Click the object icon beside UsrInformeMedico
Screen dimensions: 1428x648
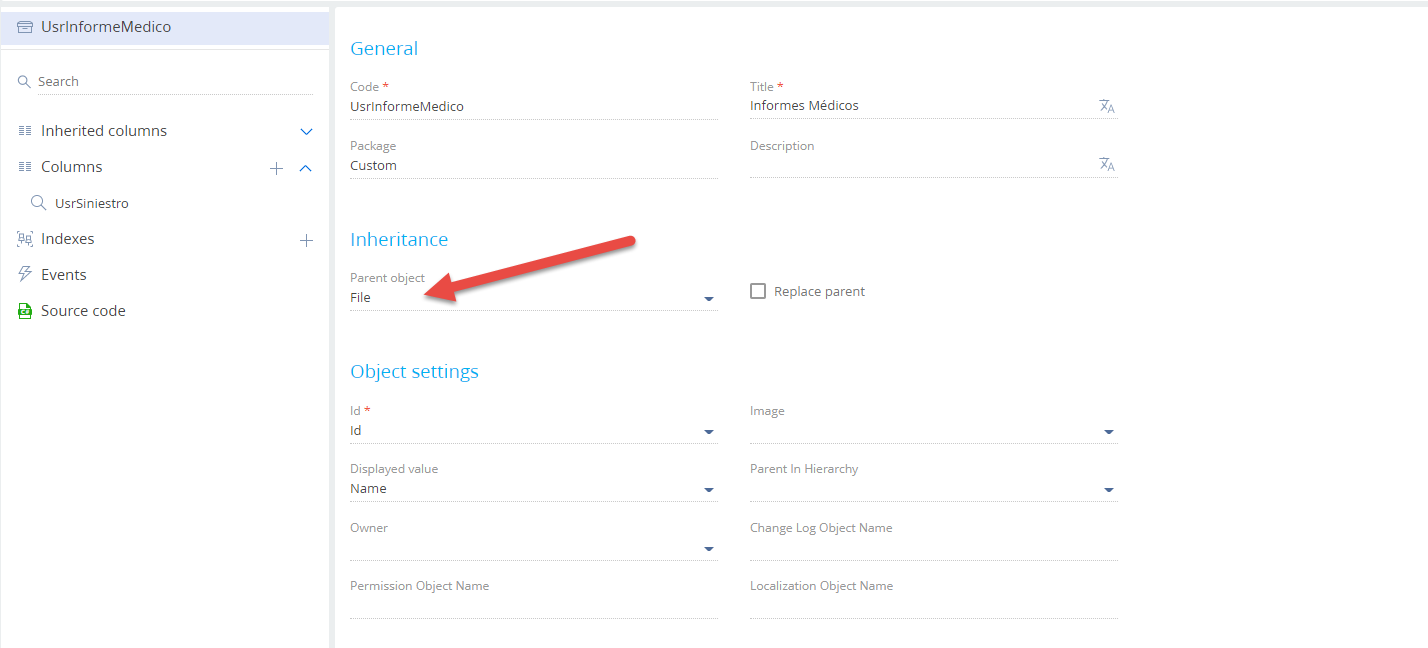click(25, 27)
